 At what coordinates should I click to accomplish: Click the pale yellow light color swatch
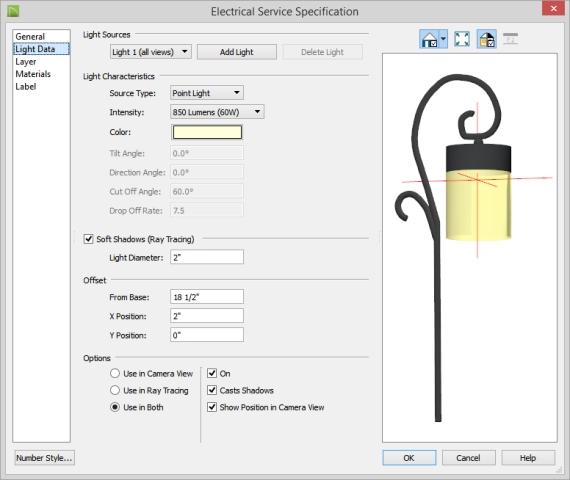(x=207, y=132)
